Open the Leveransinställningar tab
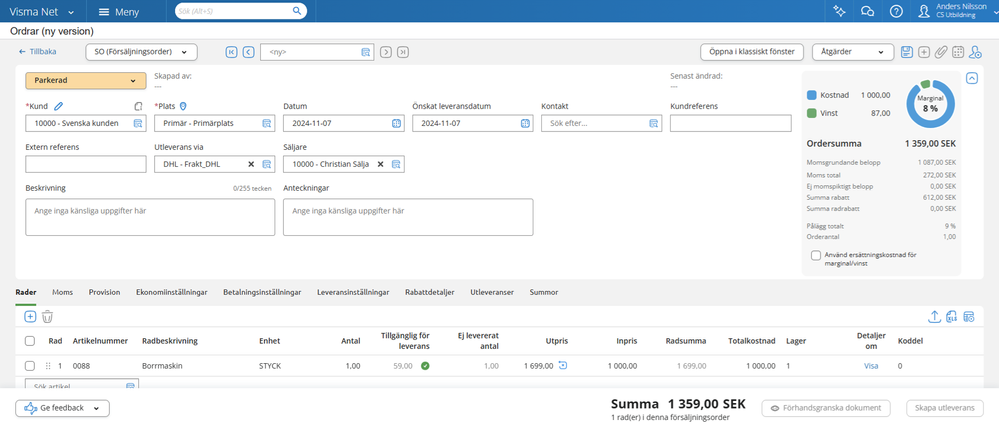The image size is (999, 427). click(x=352, y=292)
